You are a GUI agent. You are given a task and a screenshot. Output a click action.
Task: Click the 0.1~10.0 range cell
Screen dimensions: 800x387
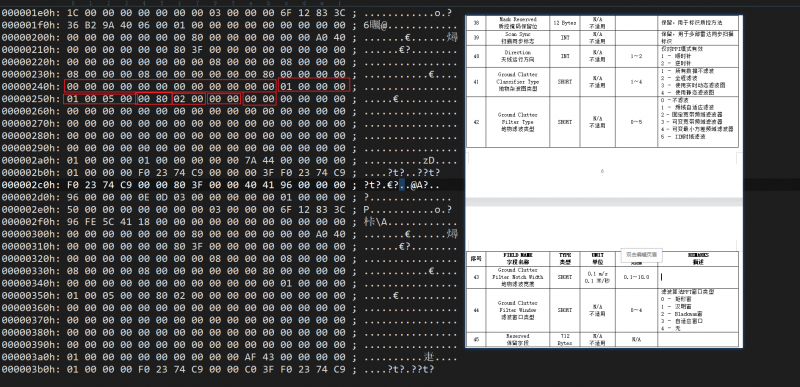click(636, 277)
